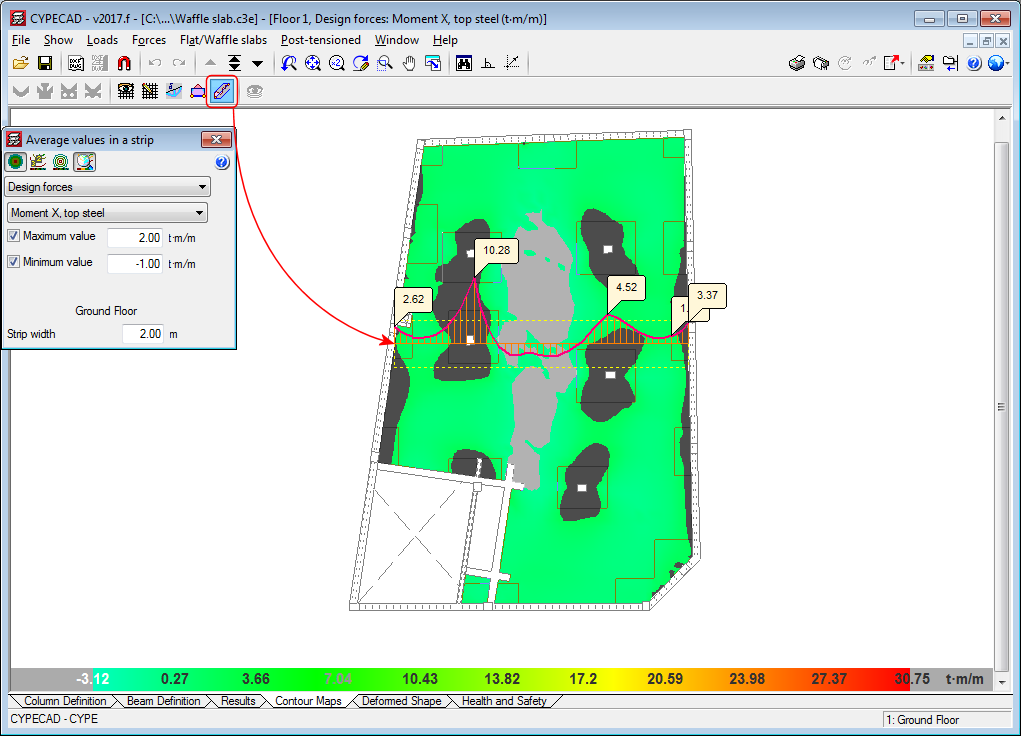Image resolution: width=1021 pixels, height=736 pixels.
Task: Click the 20.59 segment of the color scale
Action: pos(664,679)
